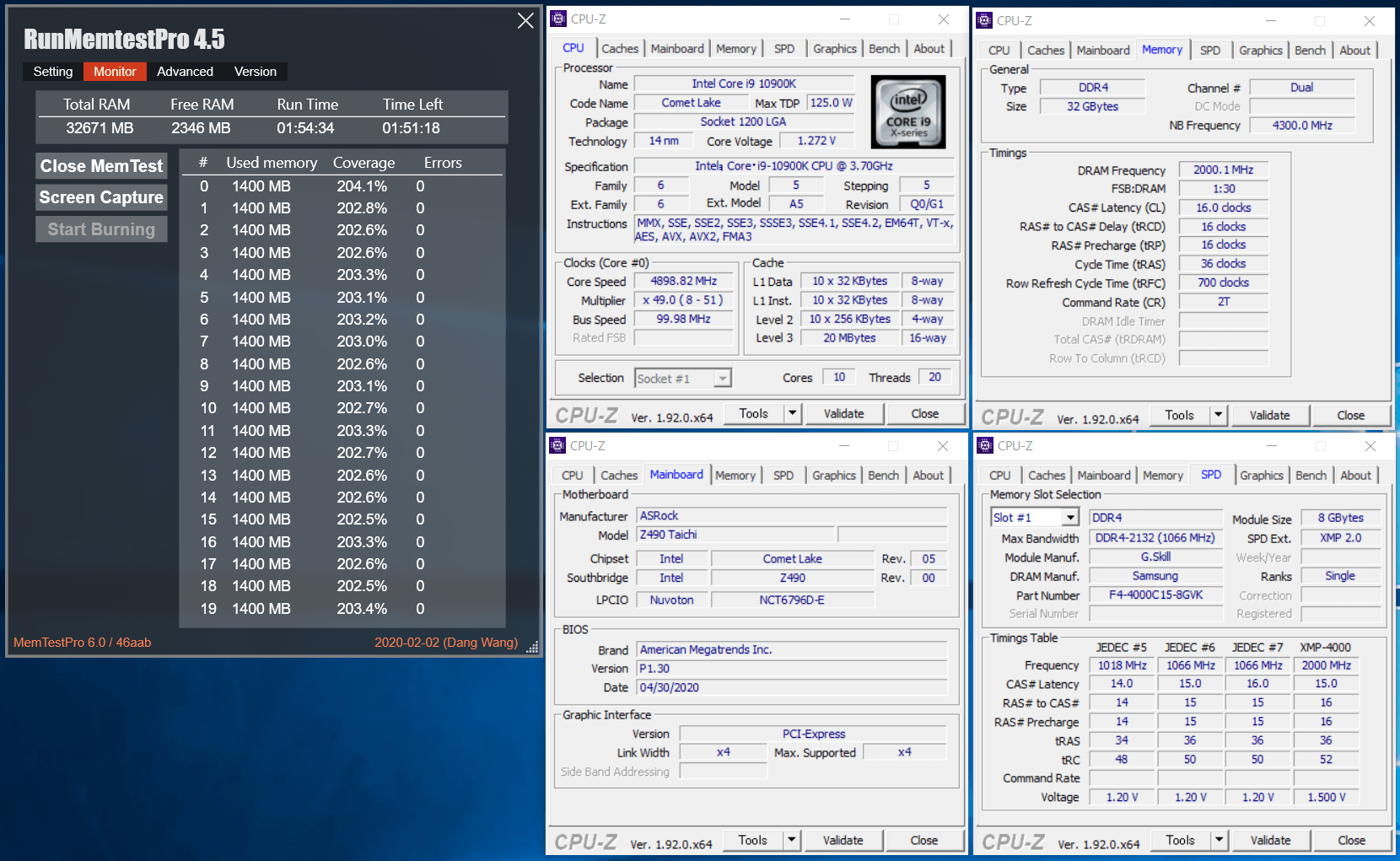Click the CPU-Z app icon in SPD window title bar

tap(984, 445)
